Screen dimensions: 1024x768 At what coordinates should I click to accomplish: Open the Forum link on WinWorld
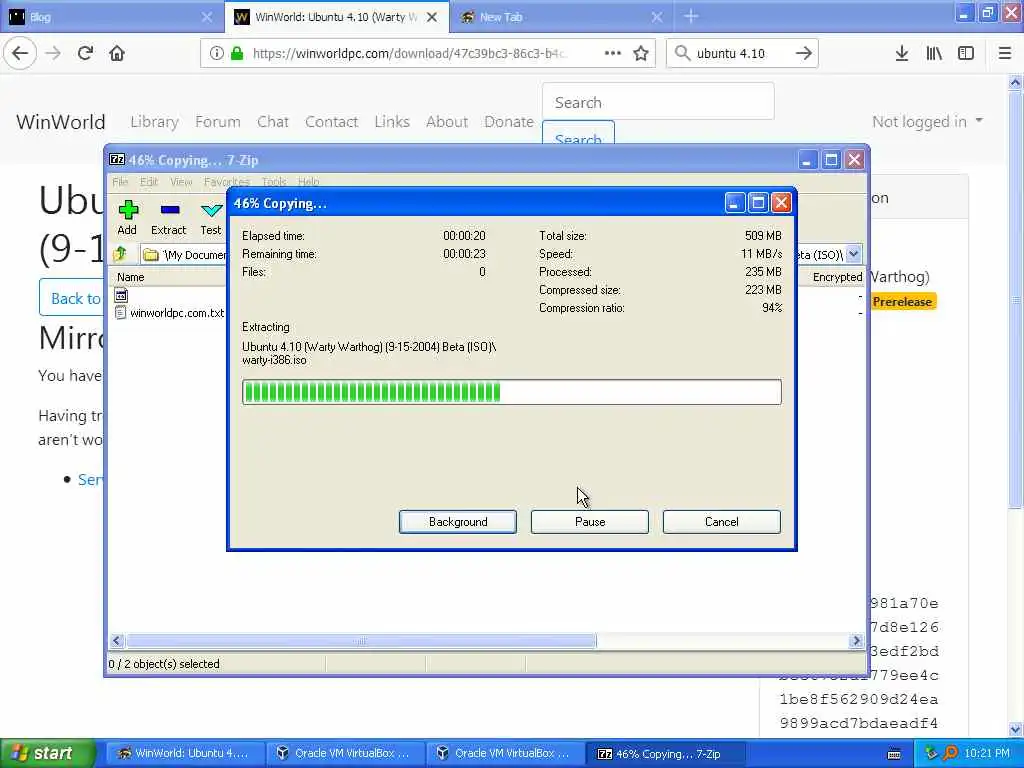point(217,122)
